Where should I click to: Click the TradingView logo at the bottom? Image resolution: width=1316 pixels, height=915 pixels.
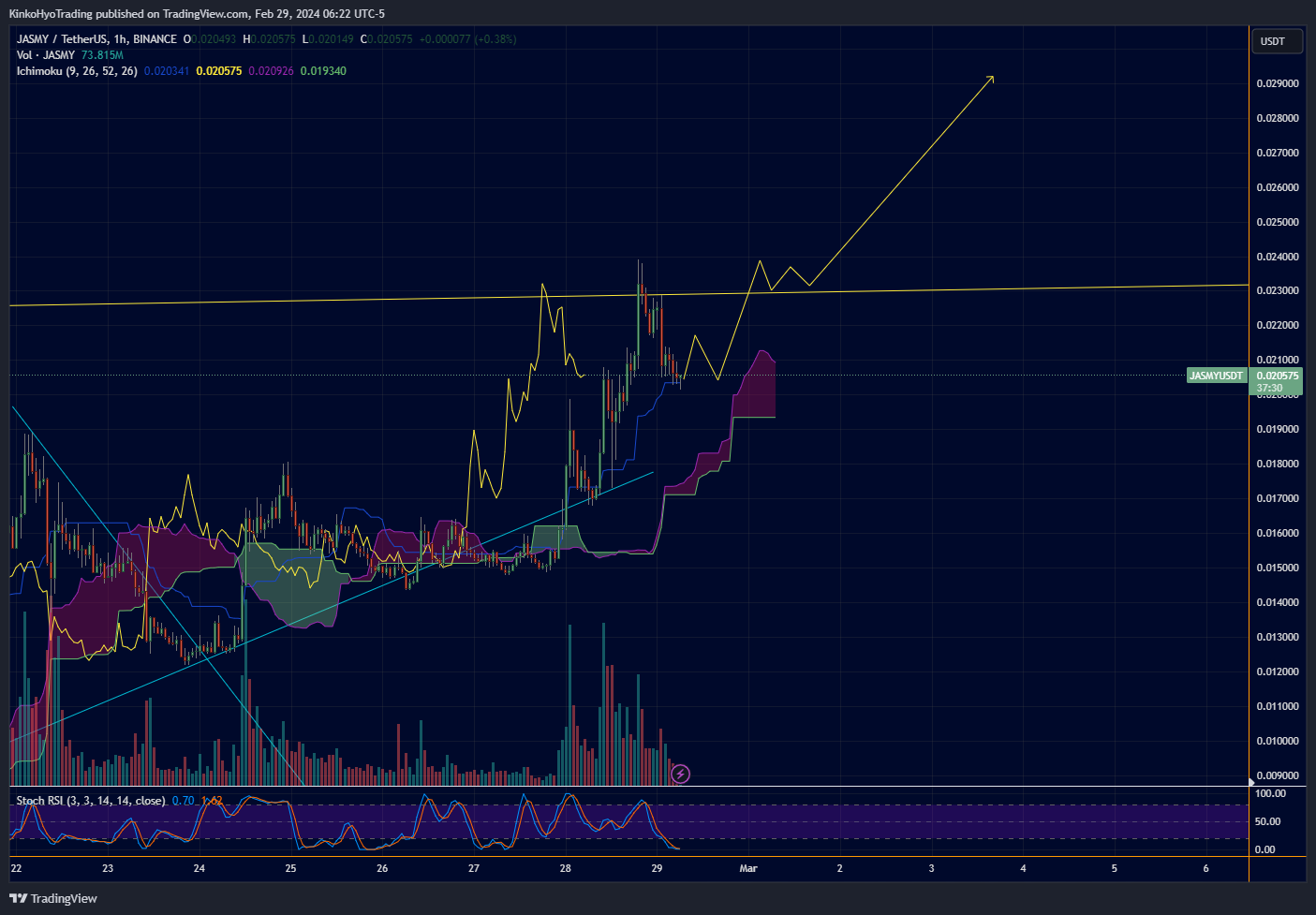(x=53, y=898)
